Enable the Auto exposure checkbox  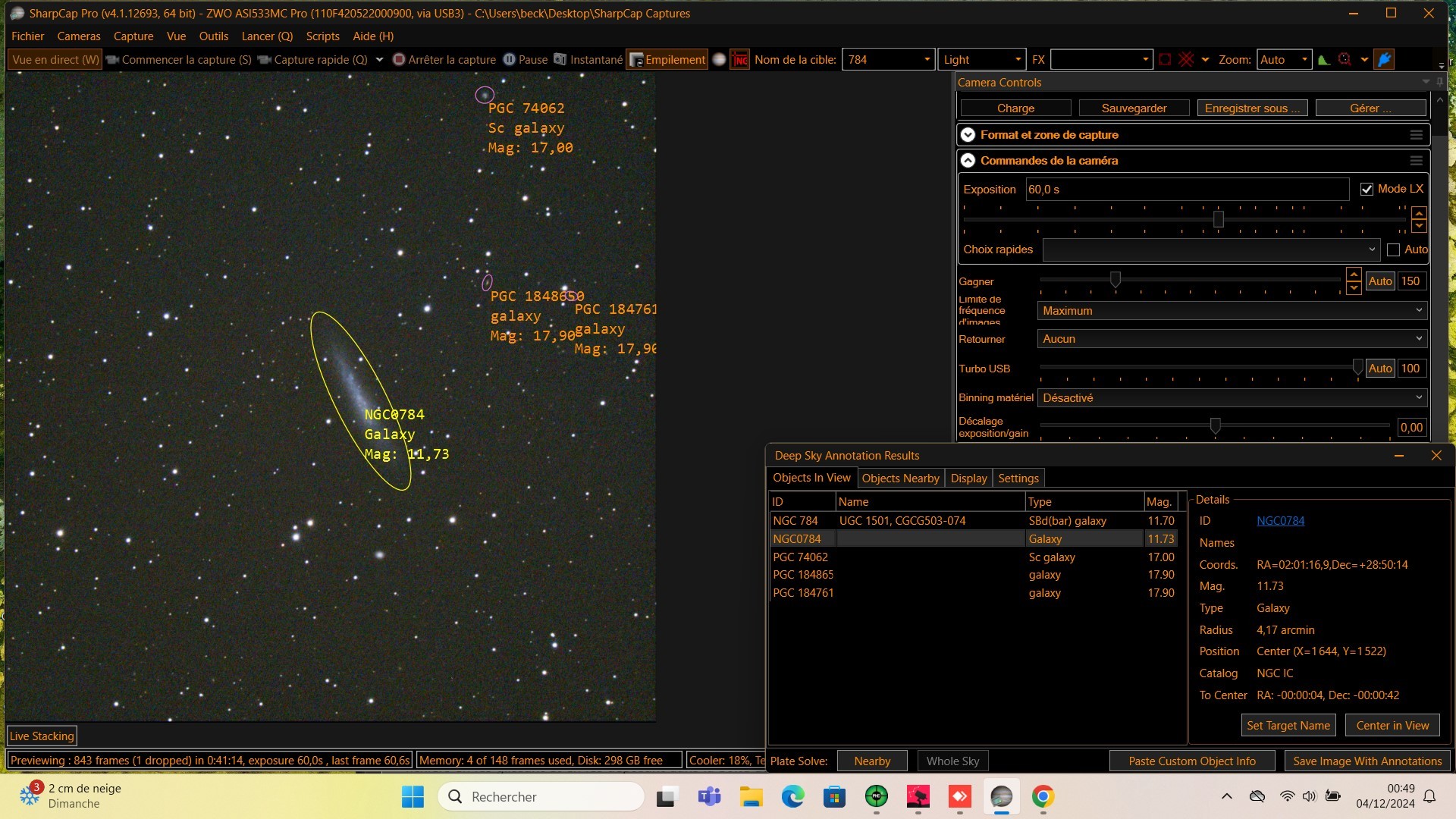pyautogui.click(x=1393, y=249)
